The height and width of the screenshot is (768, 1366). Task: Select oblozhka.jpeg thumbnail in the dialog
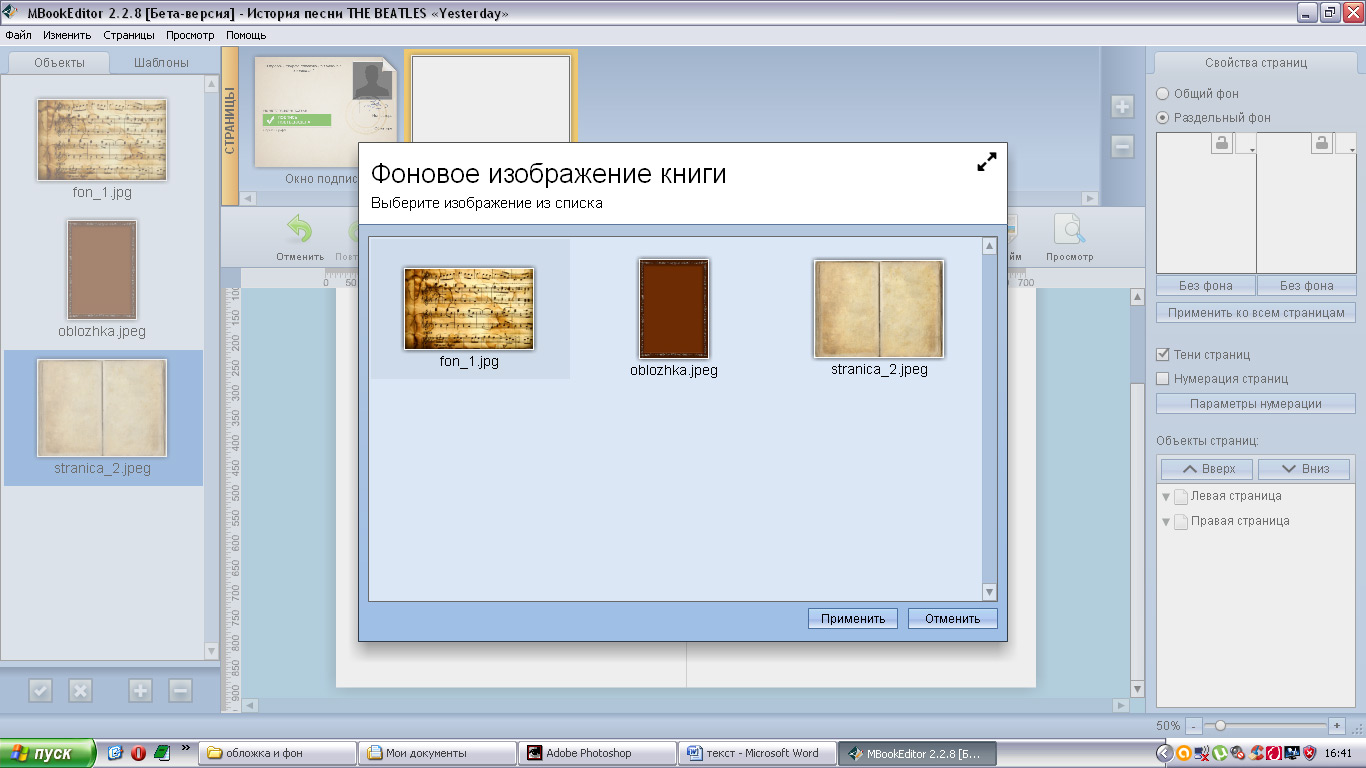(674, 308)
